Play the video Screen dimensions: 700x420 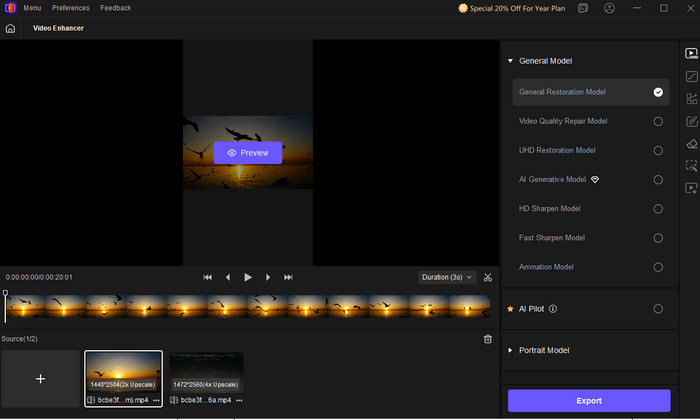tap(248, 277)
